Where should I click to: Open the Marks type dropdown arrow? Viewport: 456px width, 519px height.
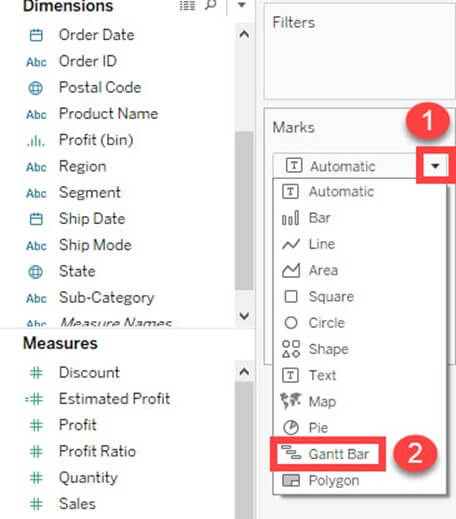point(435,166)
